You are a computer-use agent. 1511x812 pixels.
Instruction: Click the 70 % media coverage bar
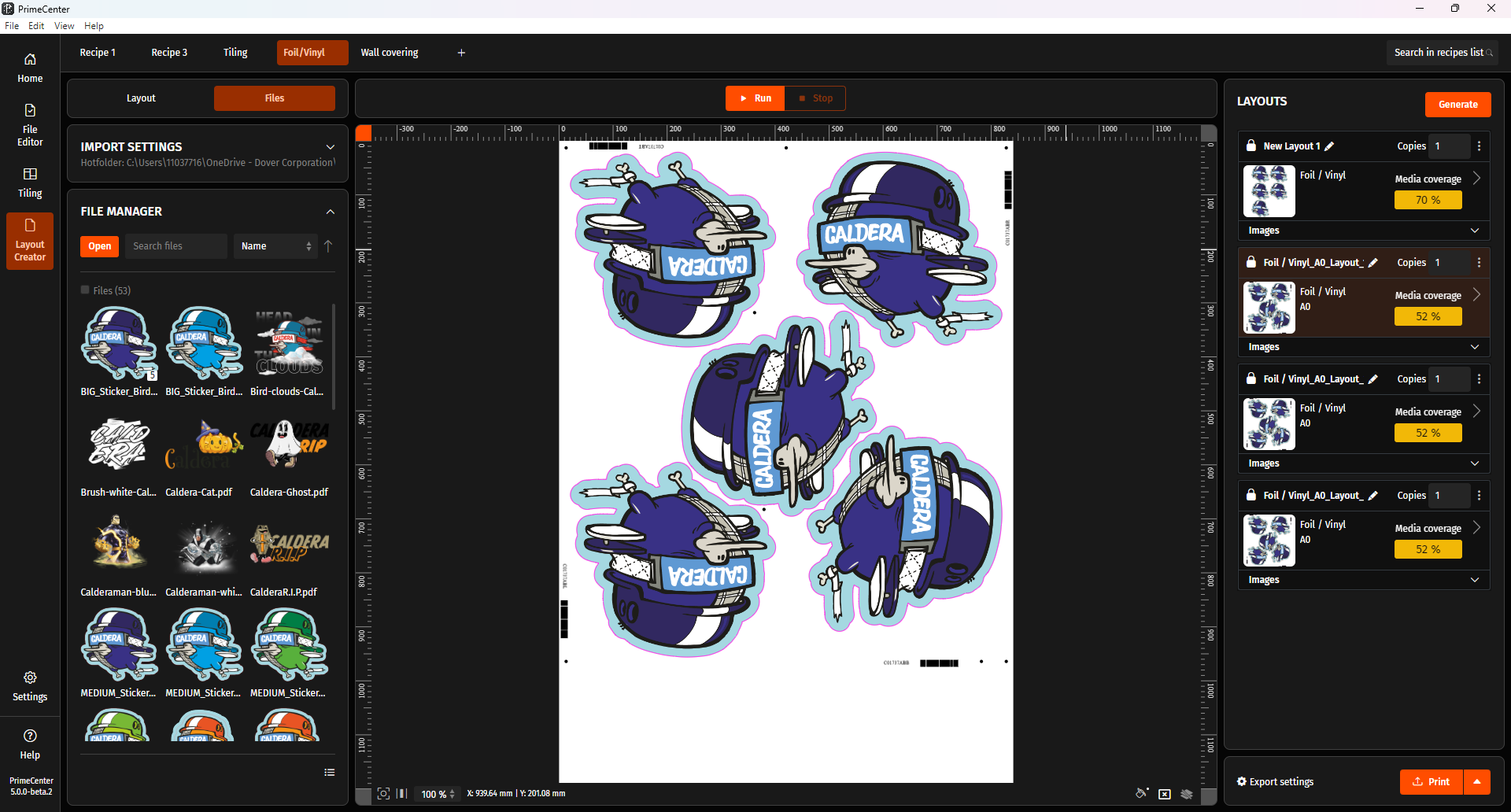1428,200
